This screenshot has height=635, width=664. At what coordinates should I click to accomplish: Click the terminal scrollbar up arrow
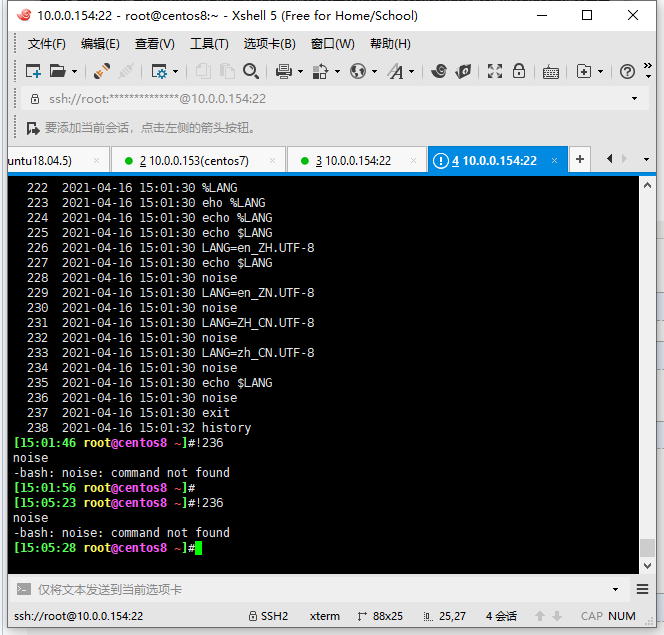tap(647, 185)
